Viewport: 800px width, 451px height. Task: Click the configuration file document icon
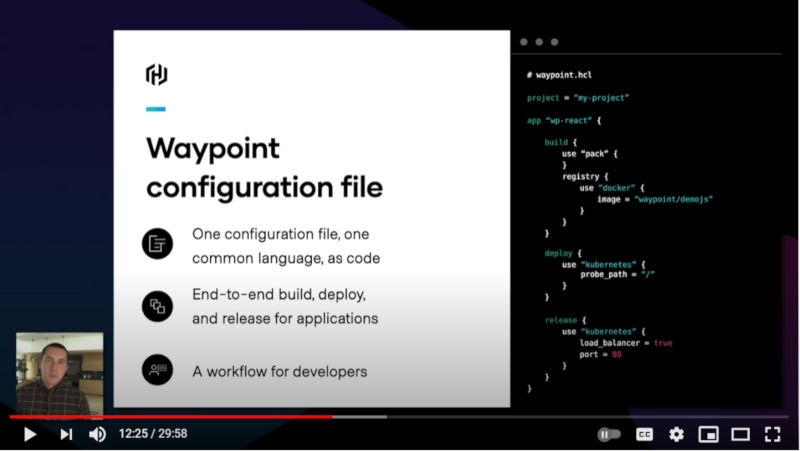tap(157, 244)
